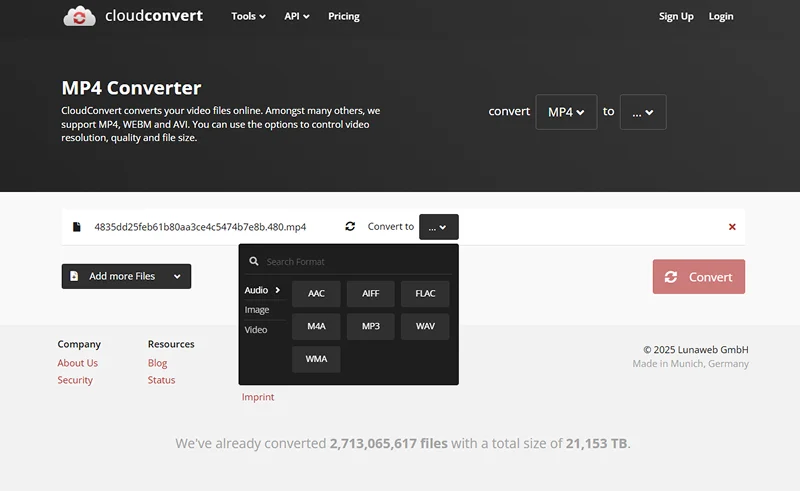Screen dimensions: 800x491
Task: Open the About Us link
Action: 78,363
